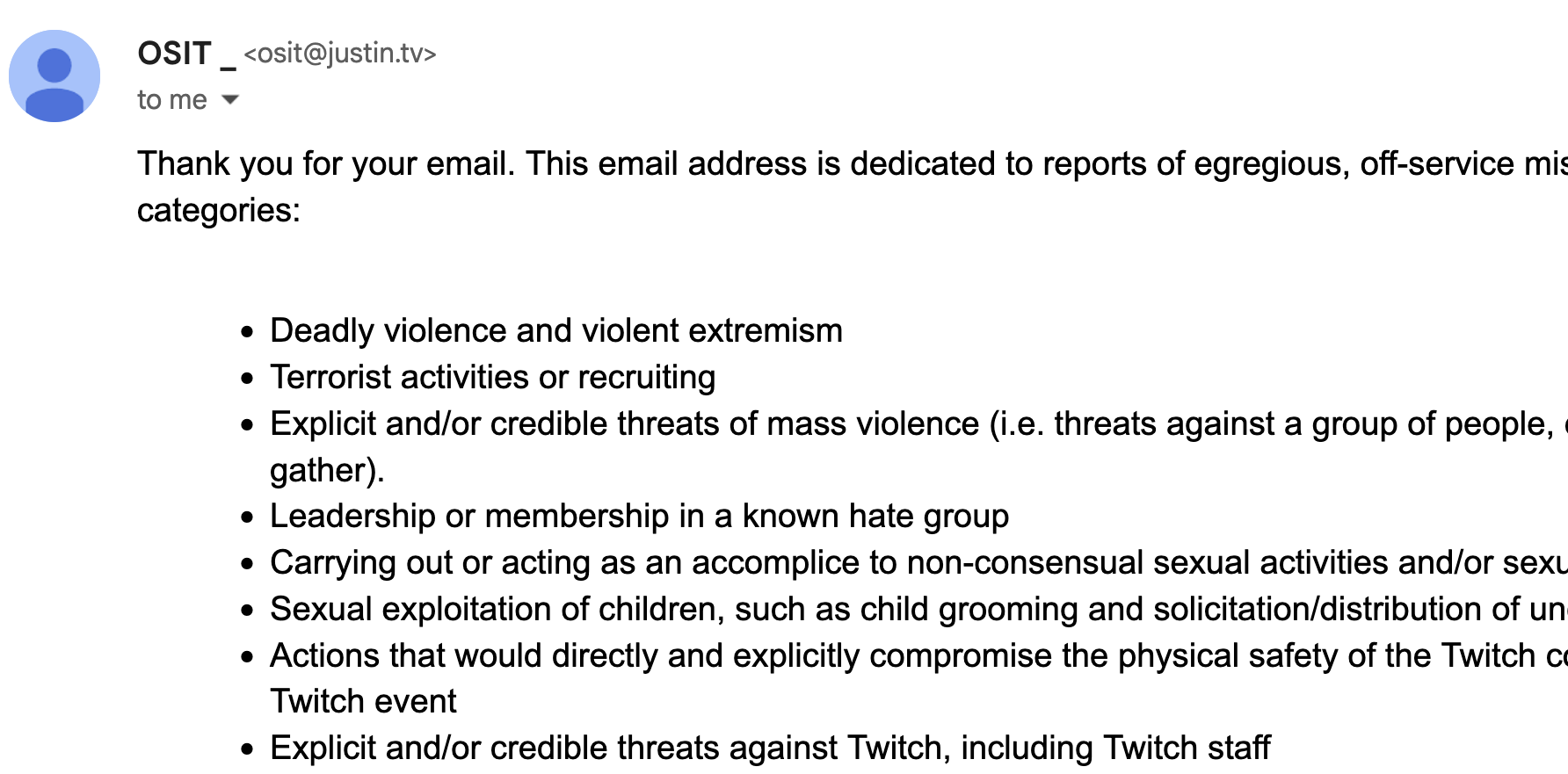1568x774 pixels.
Task: Click the 'to me' recipient label
Action: 172,99
